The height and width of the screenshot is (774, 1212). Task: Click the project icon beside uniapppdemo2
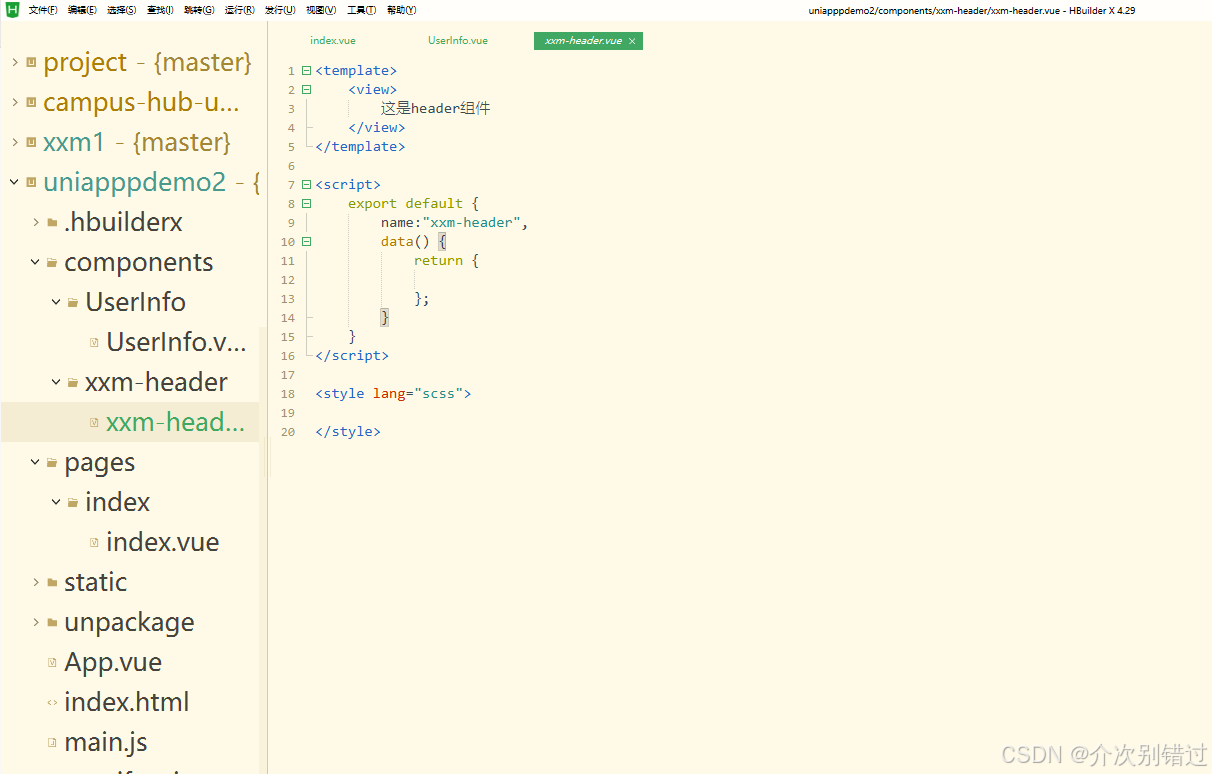(32, 182)
